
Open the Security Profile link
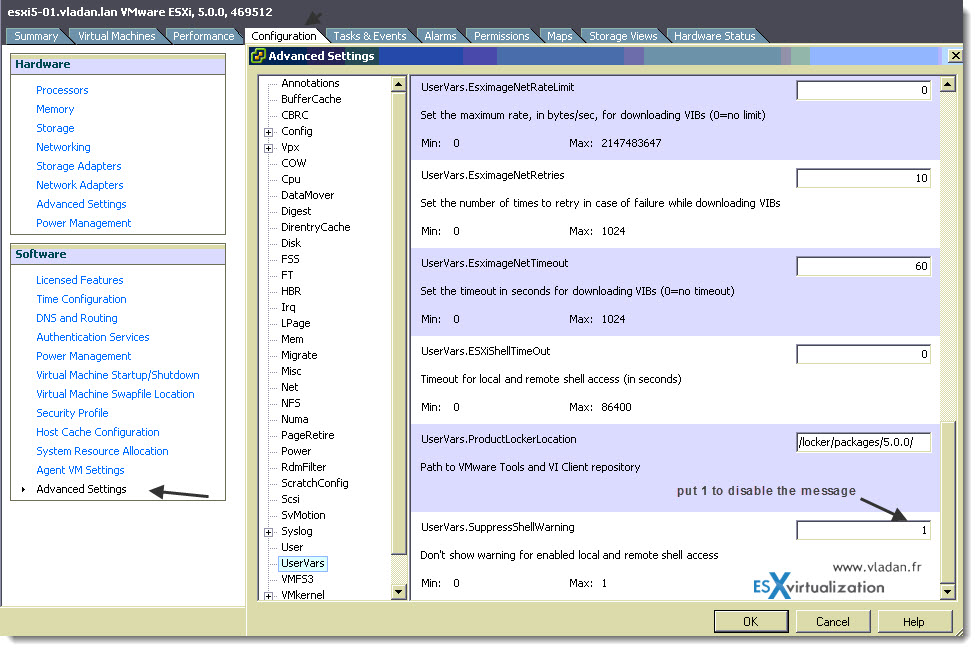click(72, 413)
